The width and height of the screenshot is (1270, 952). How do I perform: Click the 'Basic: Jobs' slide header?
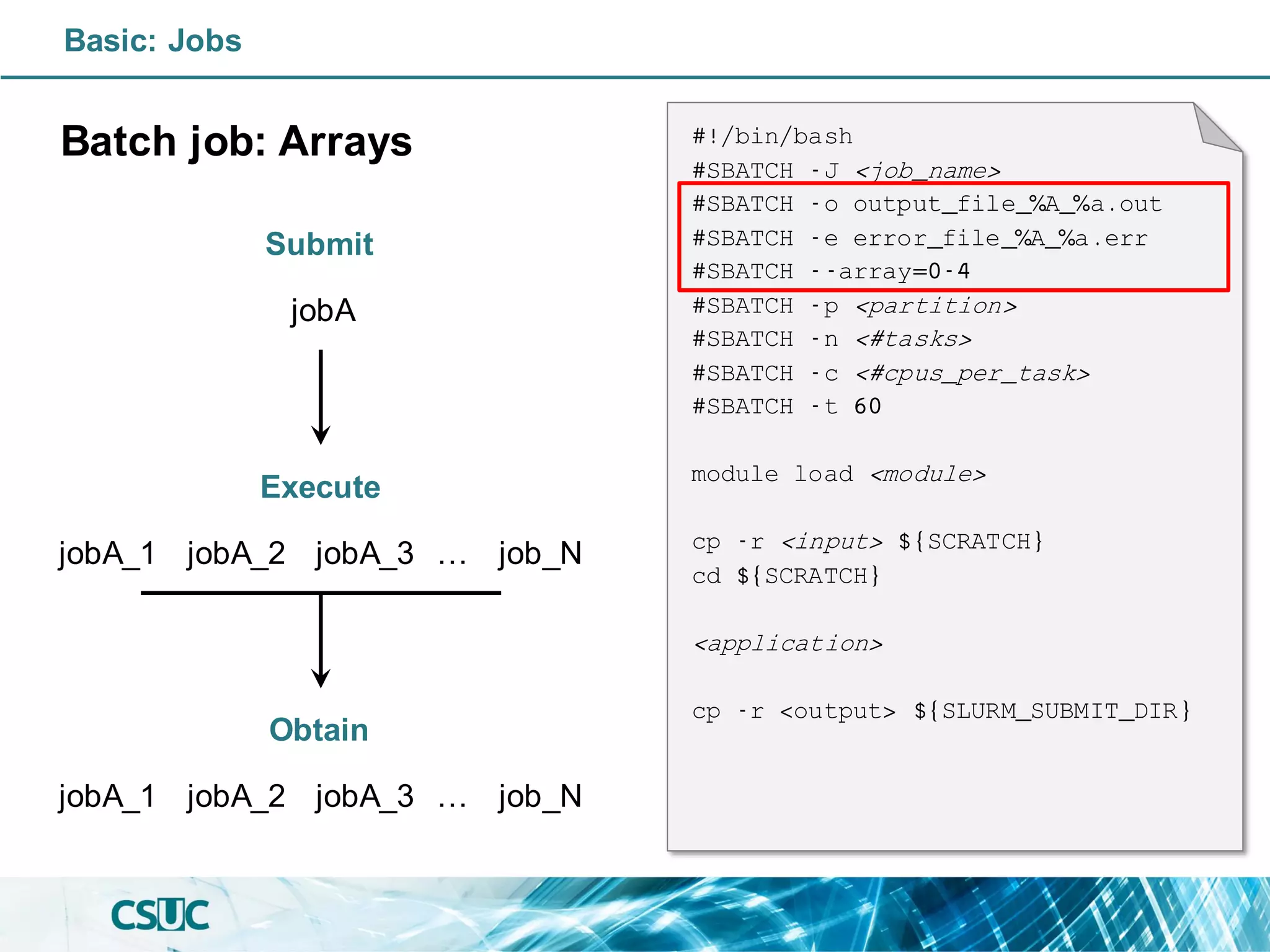(153, 41)
